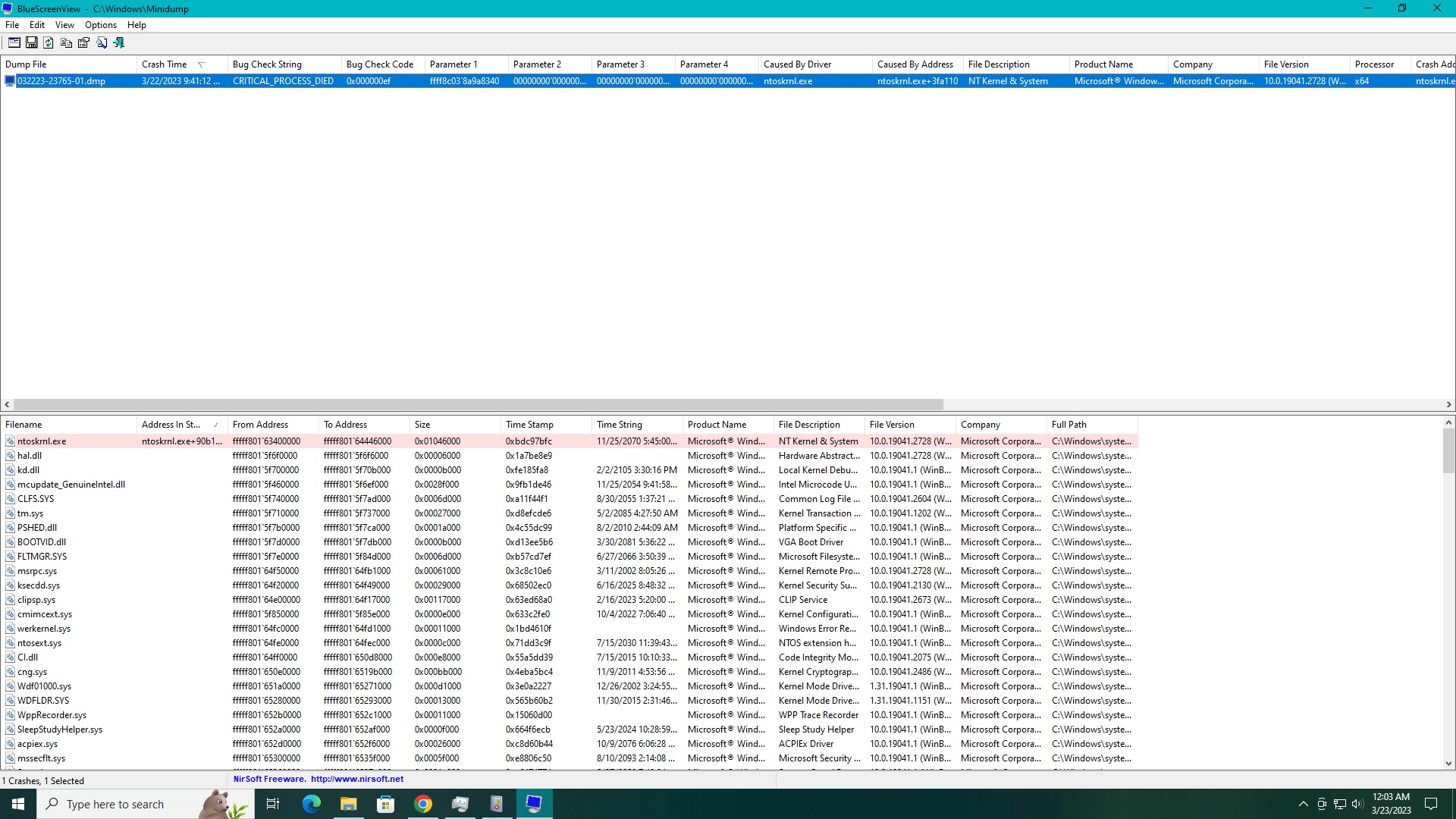Sort by Caused By Address header
1456x819 pixels.
918,64
